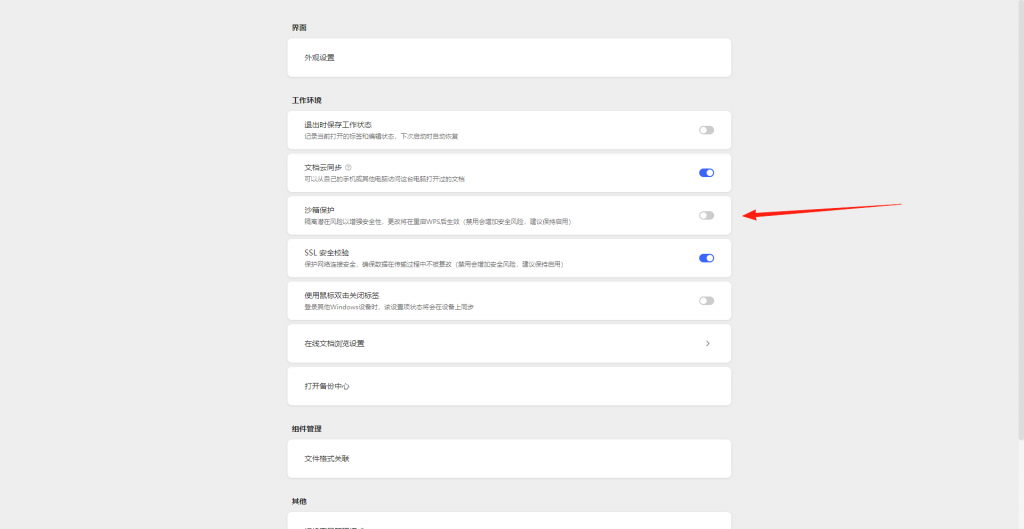This screenshot has width=1024, height=529.
Task: Enable the 退出时保存工作状态 switch
Action: [x=706, y=130]
